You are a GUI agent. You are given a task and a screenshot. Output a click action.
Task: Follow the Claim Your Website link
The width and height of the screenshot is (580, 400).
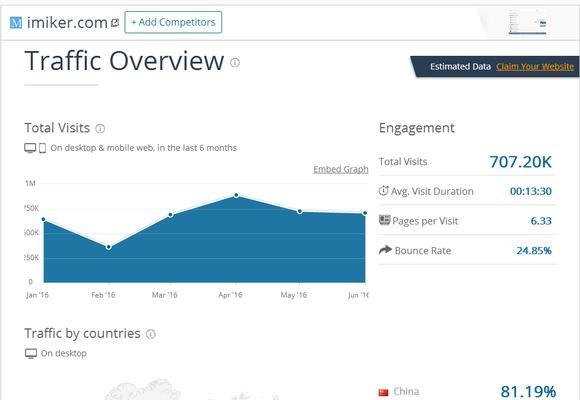click(535, 67)
